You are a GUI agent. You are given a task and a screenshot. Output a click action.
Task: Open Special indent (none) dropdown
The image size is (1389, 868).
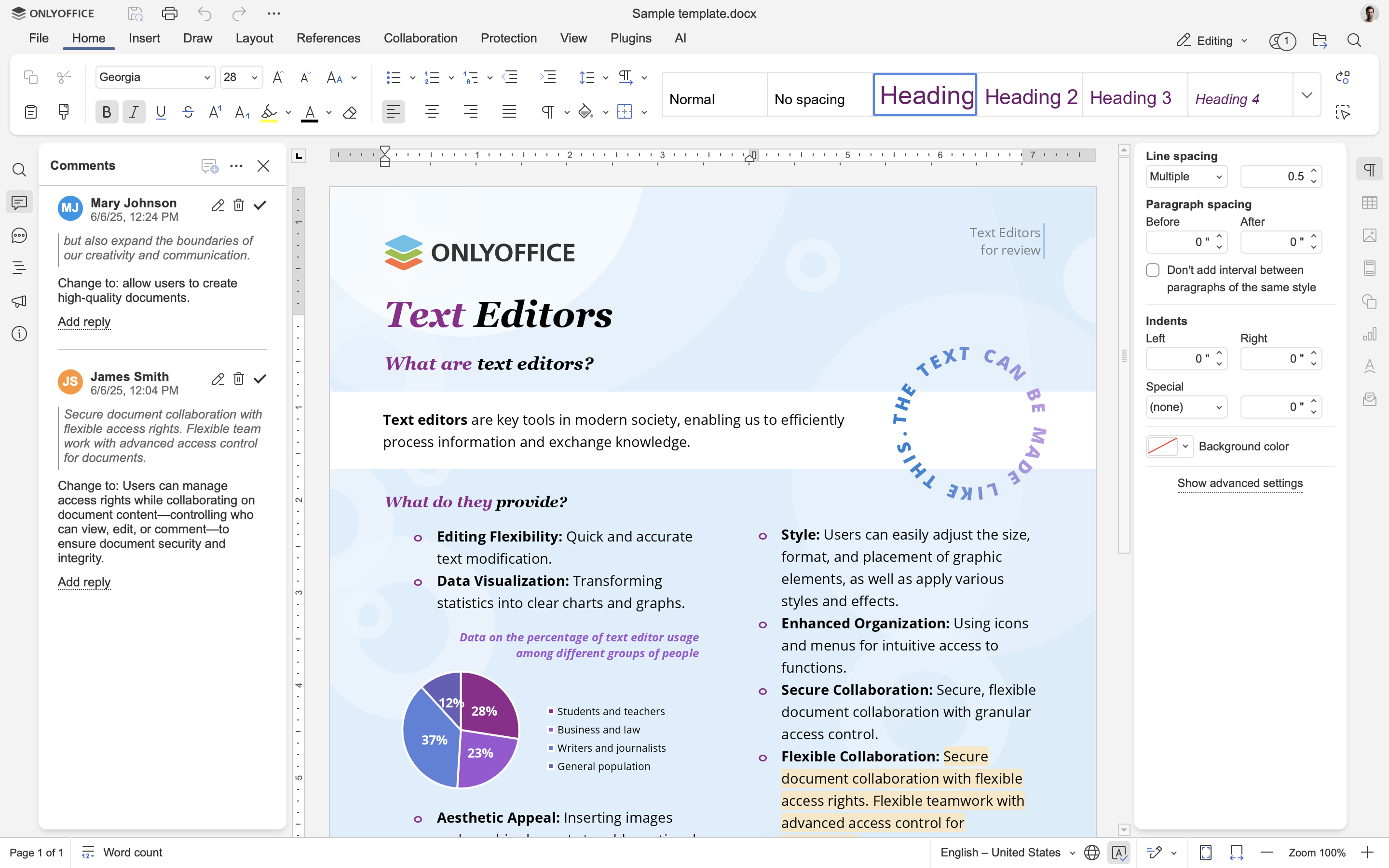point(1186,407)
